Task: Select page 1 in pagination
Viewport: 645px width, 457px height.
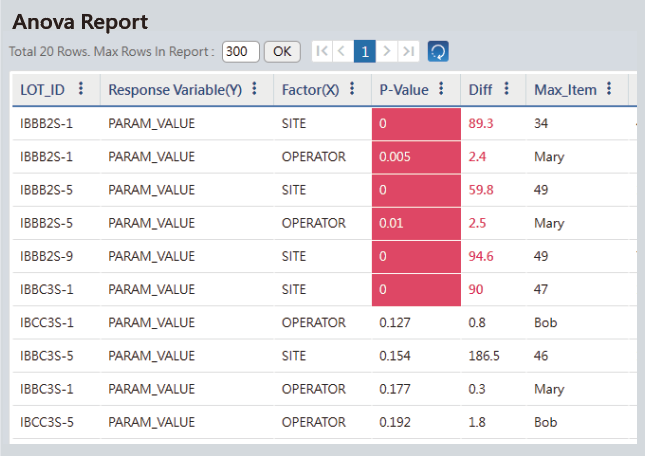Action: [365, 51]
